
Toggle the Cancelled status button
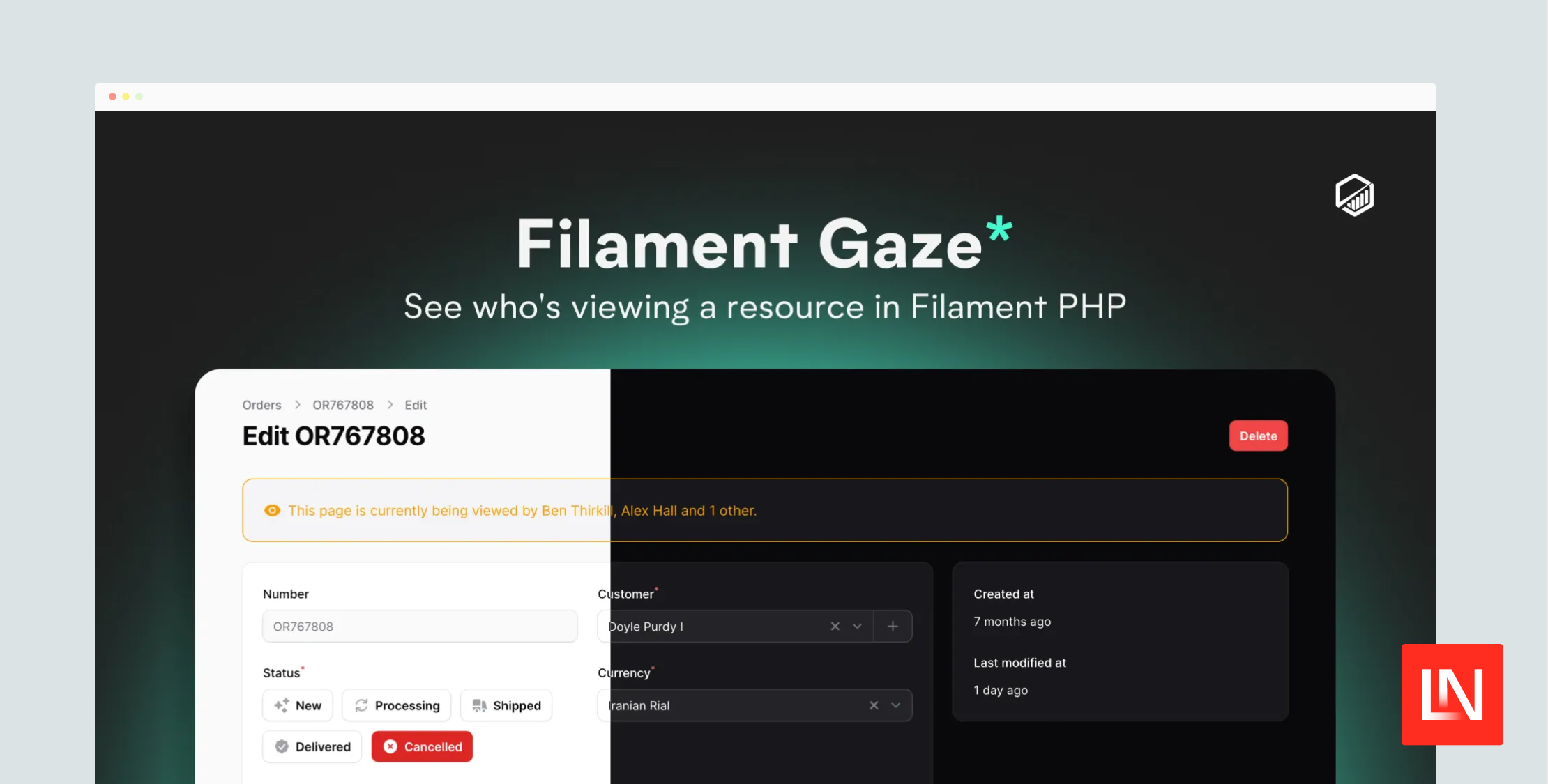421,746
